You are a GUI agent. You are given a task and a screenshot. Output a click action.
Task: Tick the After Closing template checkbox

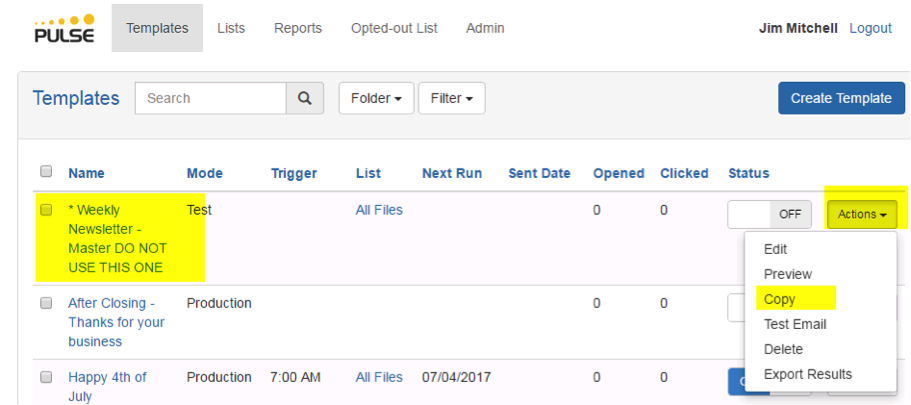click(46, 303)
